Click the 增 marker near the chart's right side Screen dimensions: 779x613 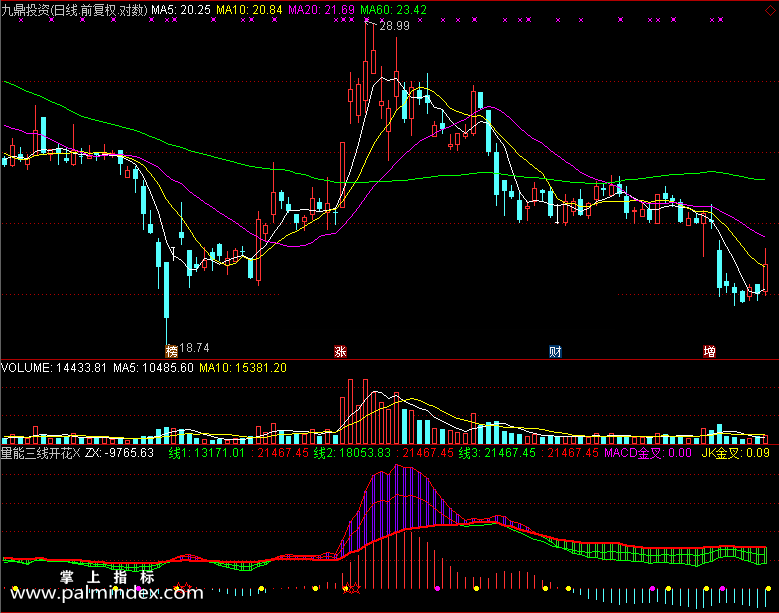pyautogui.click(x=709, y=352)
